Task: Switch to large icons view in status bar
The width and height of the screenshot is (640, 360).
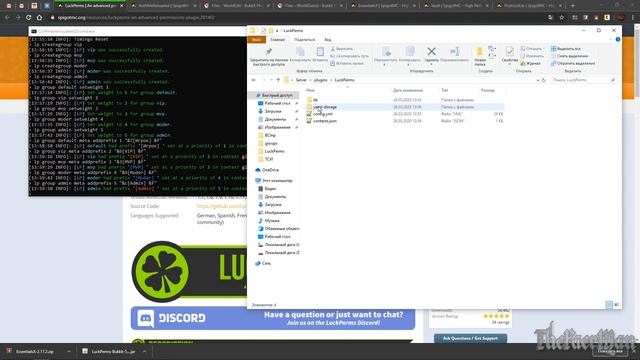Action: (617, 305)
